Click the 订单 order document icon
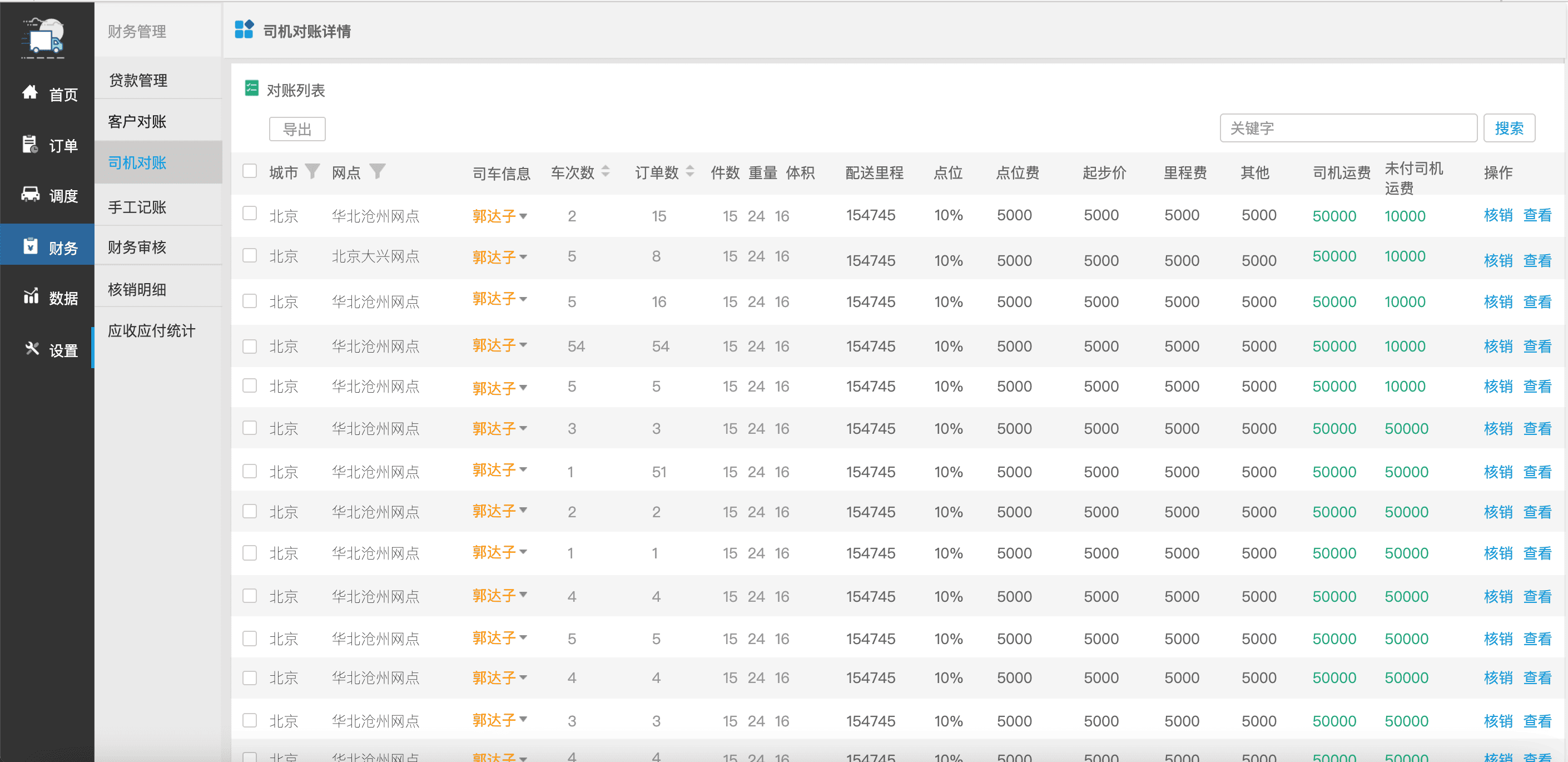This screenshot has height=762, width=1568. pyautogui.click(x=30, y=145)
